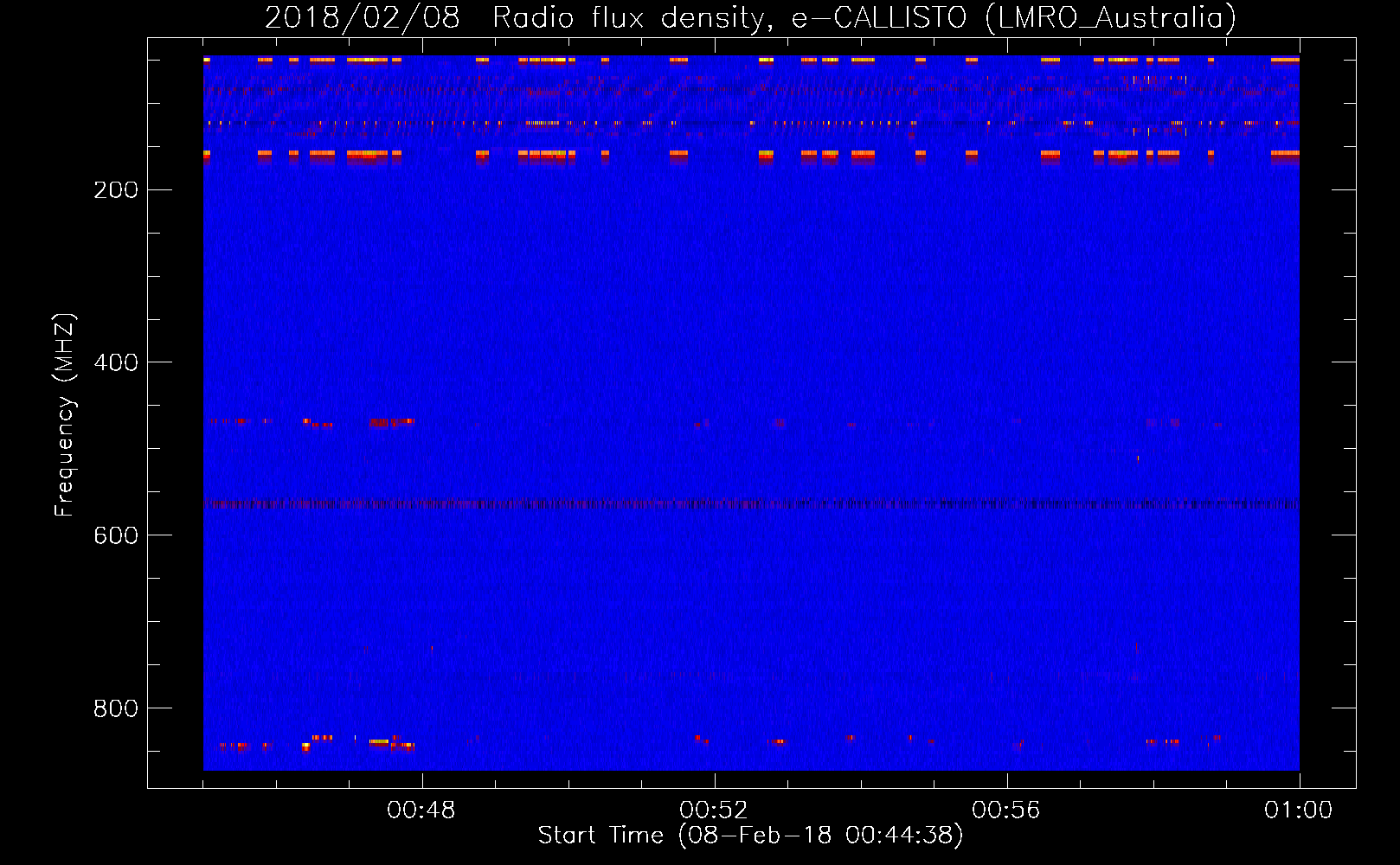This screenshot has height=865, width=1400.
Task: Click the 'Frequency (MHZ)' axis label
Action: point(65,415)
